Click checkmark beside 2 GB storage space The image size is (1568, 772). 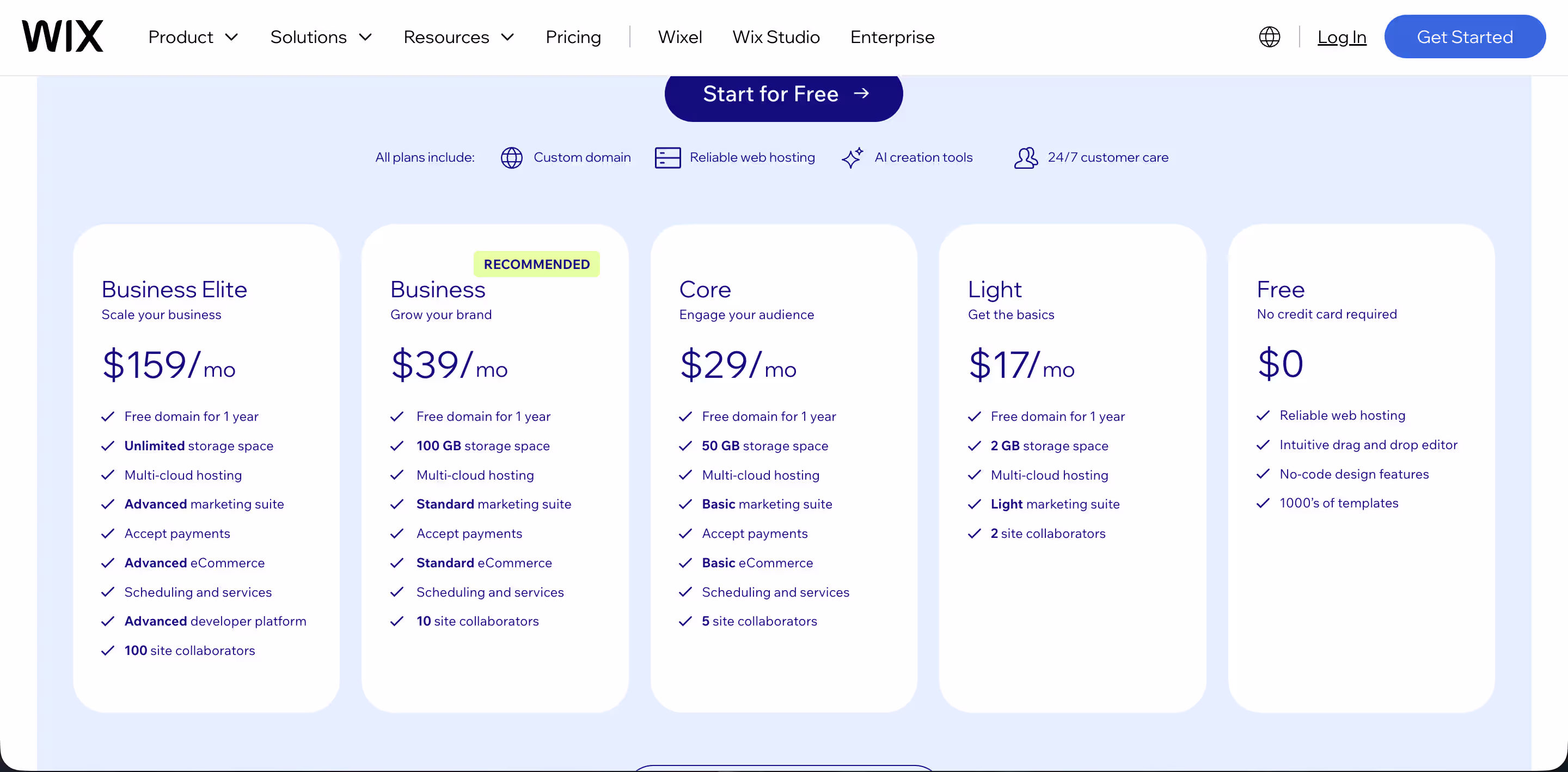(975, 446)
